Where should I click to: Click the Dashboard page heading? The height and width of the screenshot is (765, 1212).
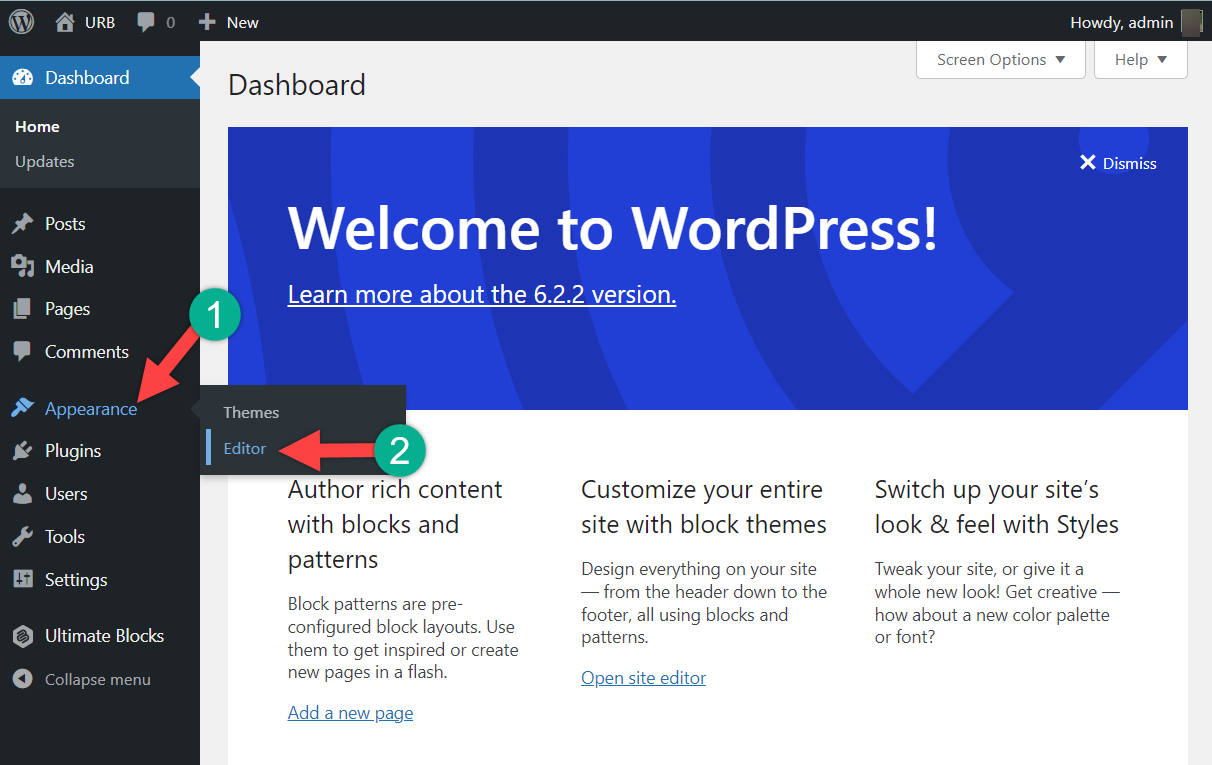[297, 85]
